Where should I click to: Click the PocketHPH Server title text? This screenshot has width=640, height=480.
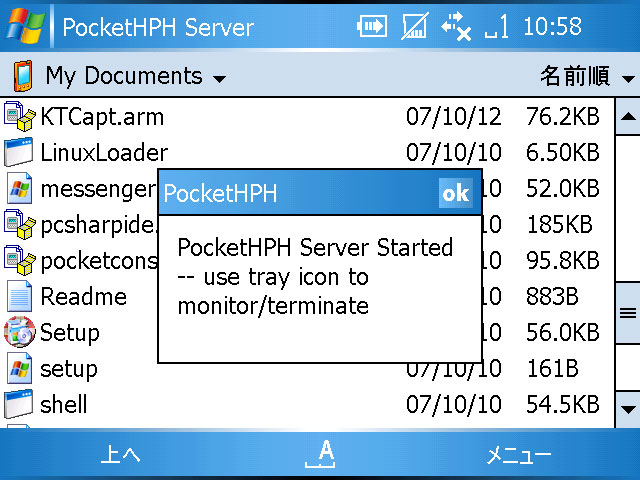(158, 27)
